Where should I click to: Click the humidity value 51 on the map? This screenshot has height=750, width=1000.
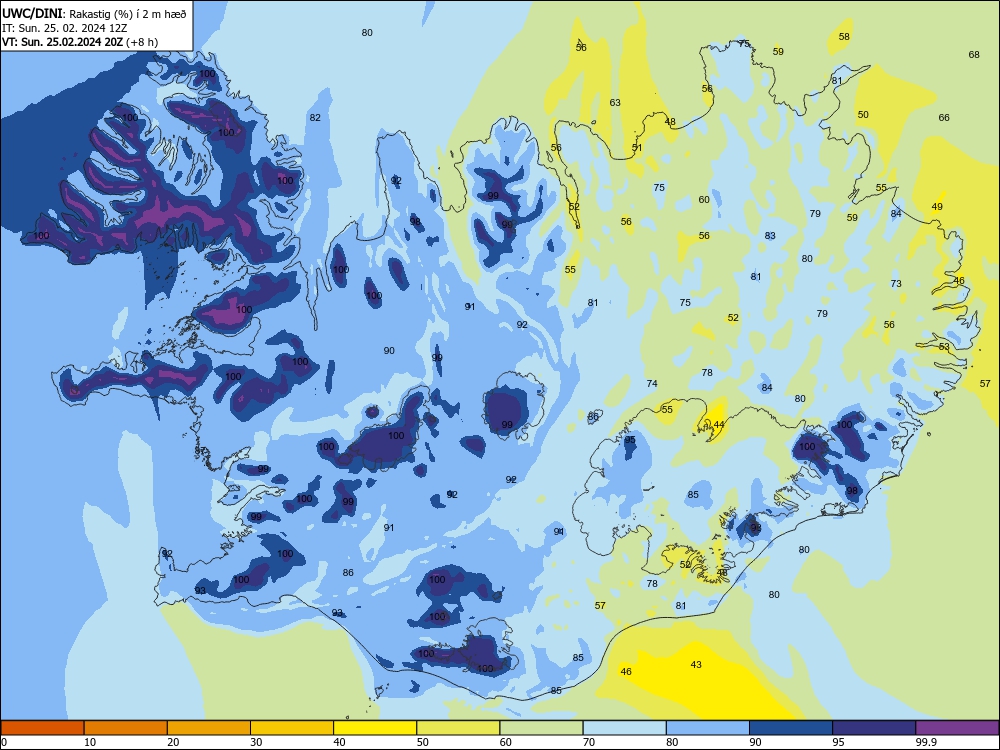[x=637, y=147]
